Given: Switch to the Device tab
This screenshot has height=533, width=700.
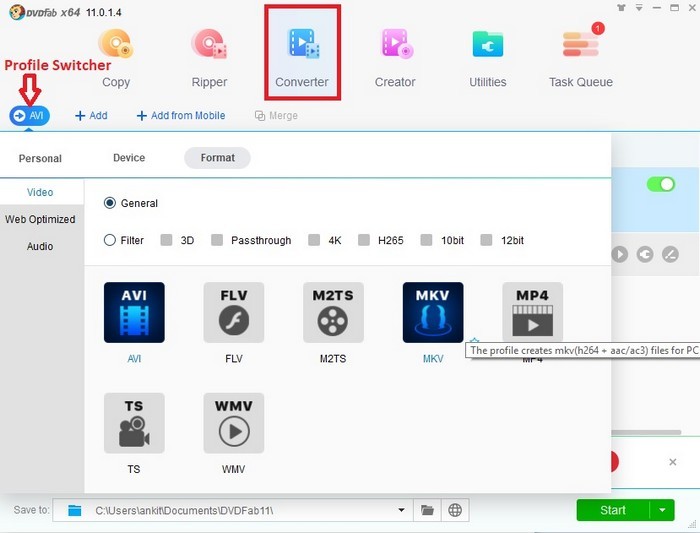Looking at the screenshot, I should (129, 158).
